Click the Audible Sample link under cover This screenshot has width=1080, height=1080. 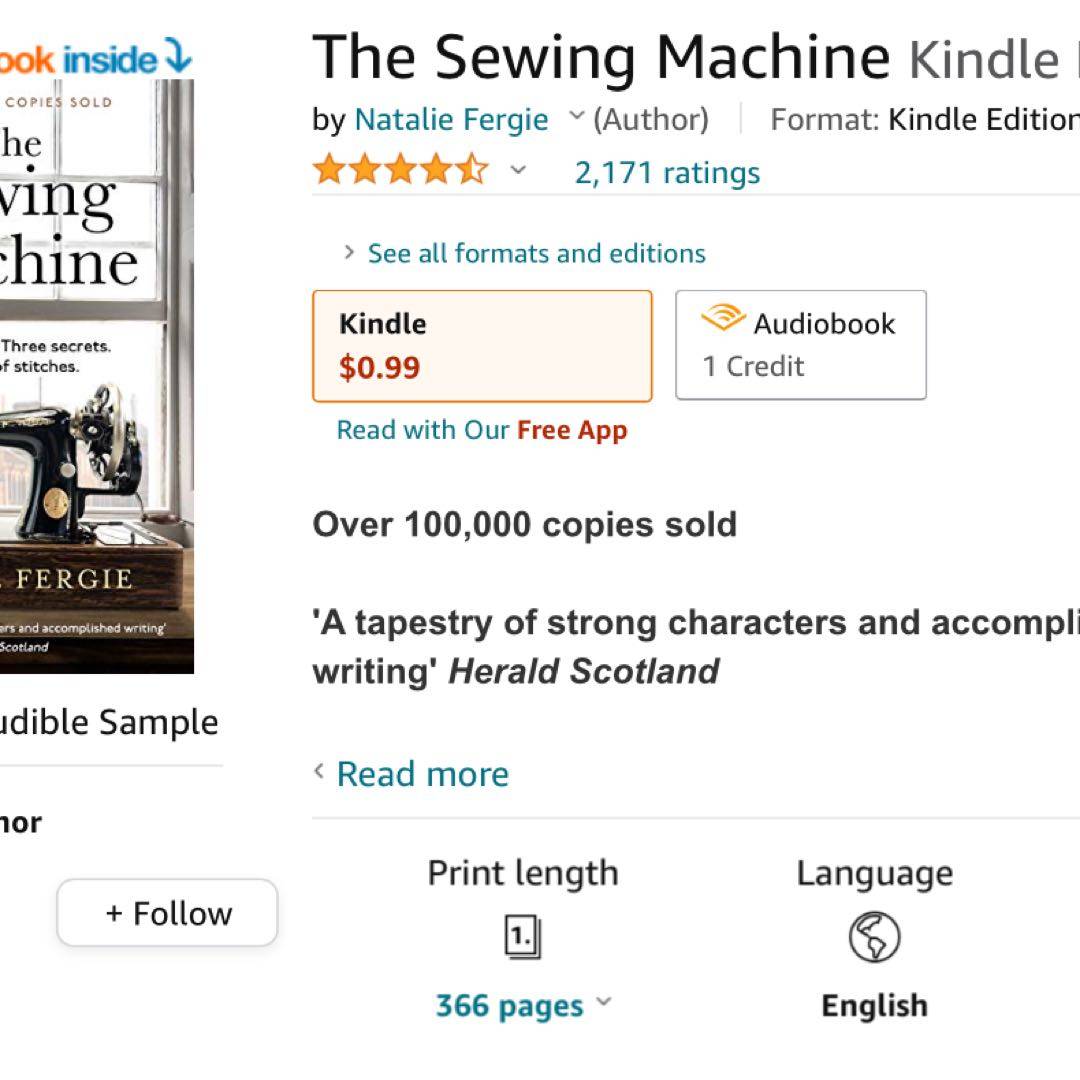110,722
